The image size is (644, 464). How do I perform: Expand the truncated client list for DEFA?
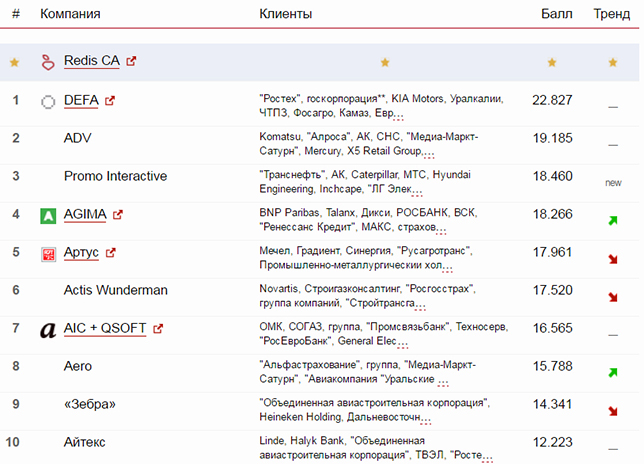tap(398, 116)
